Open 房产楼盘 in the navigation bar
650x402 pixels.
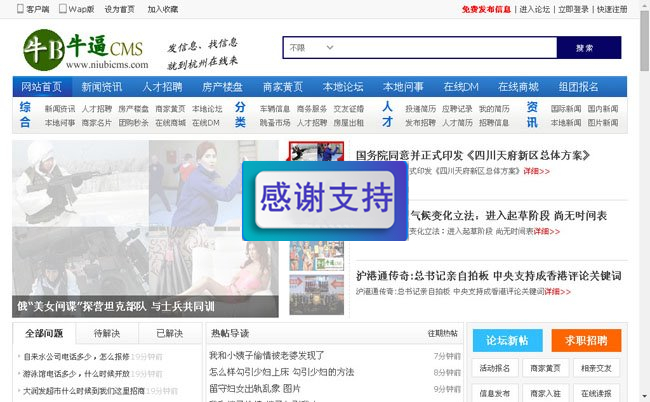223,87
